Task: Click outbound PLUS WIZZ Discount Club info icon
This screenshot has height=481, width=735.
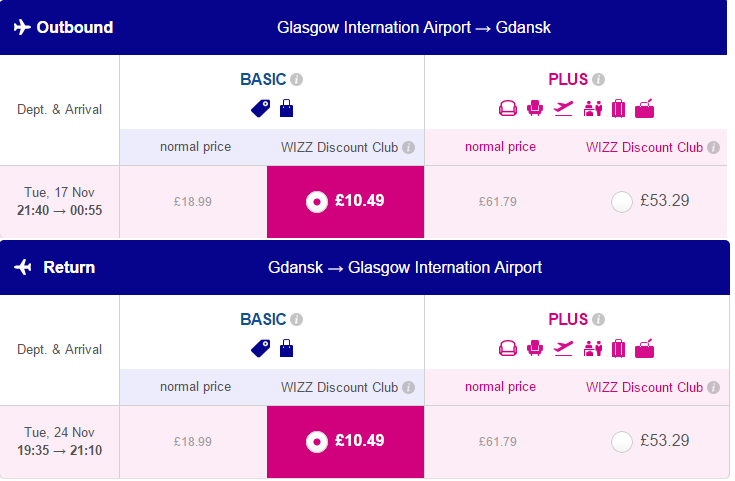Action: pos(713,148)
